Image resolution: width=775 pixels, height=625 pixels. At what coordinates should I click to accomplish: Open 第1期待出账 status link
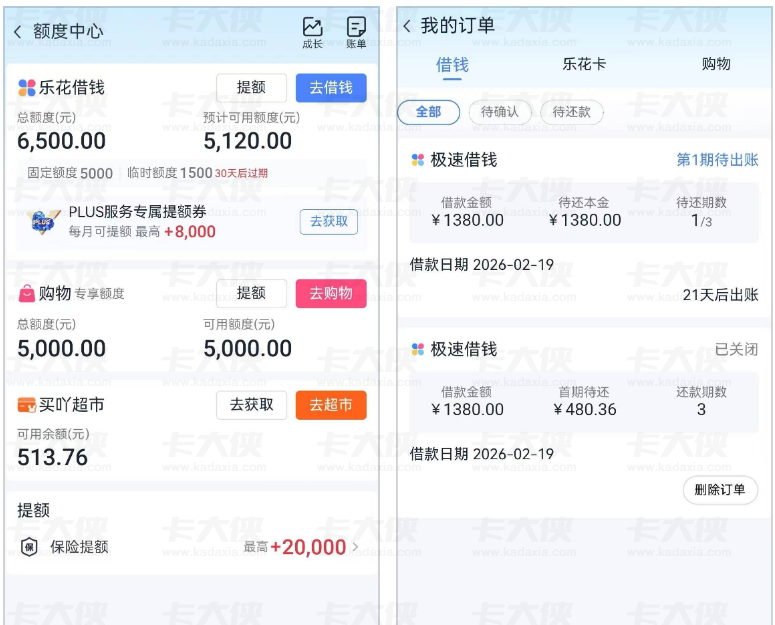pos(717,160)
